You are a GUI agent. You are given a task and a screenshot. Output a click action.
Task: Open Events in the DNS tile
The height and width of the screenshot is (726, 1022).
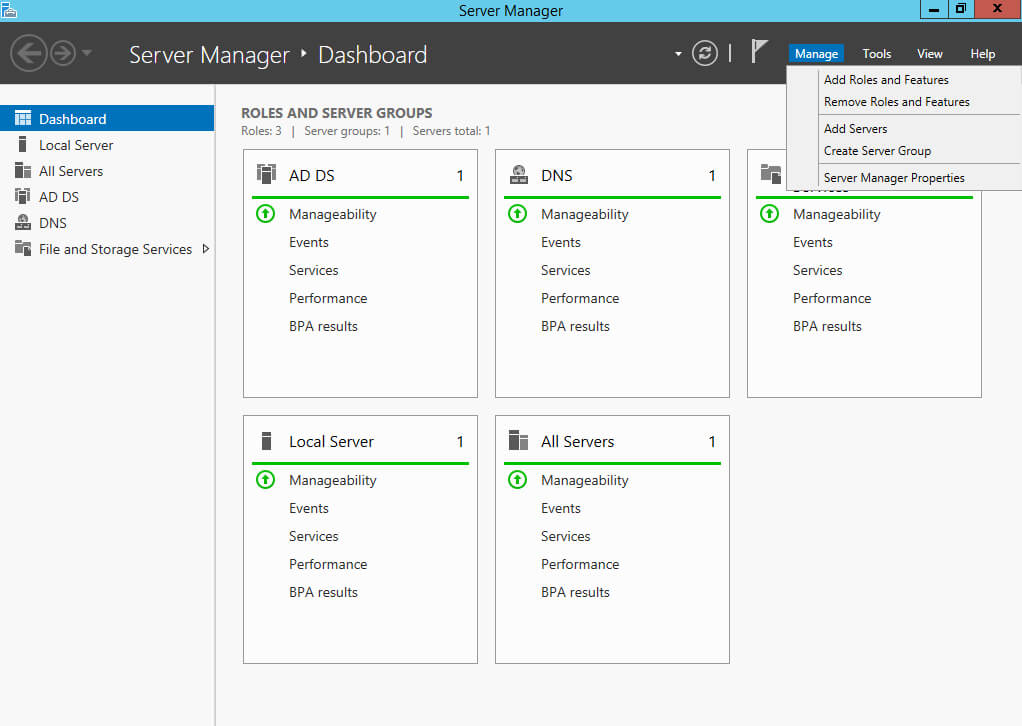pyautogui.click(x=561, y=242)
